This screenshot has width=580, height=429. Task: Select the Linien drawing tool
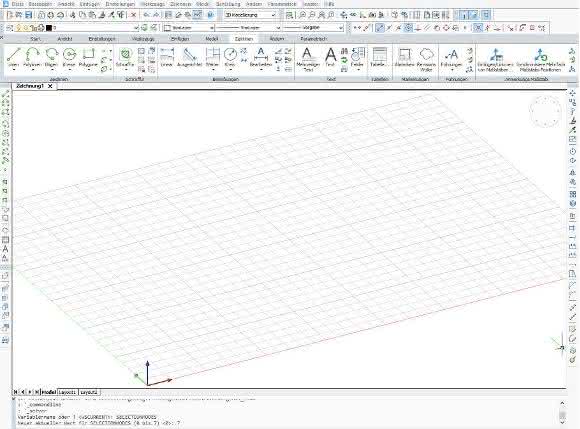pyautogui.click(x=14, y=57)
